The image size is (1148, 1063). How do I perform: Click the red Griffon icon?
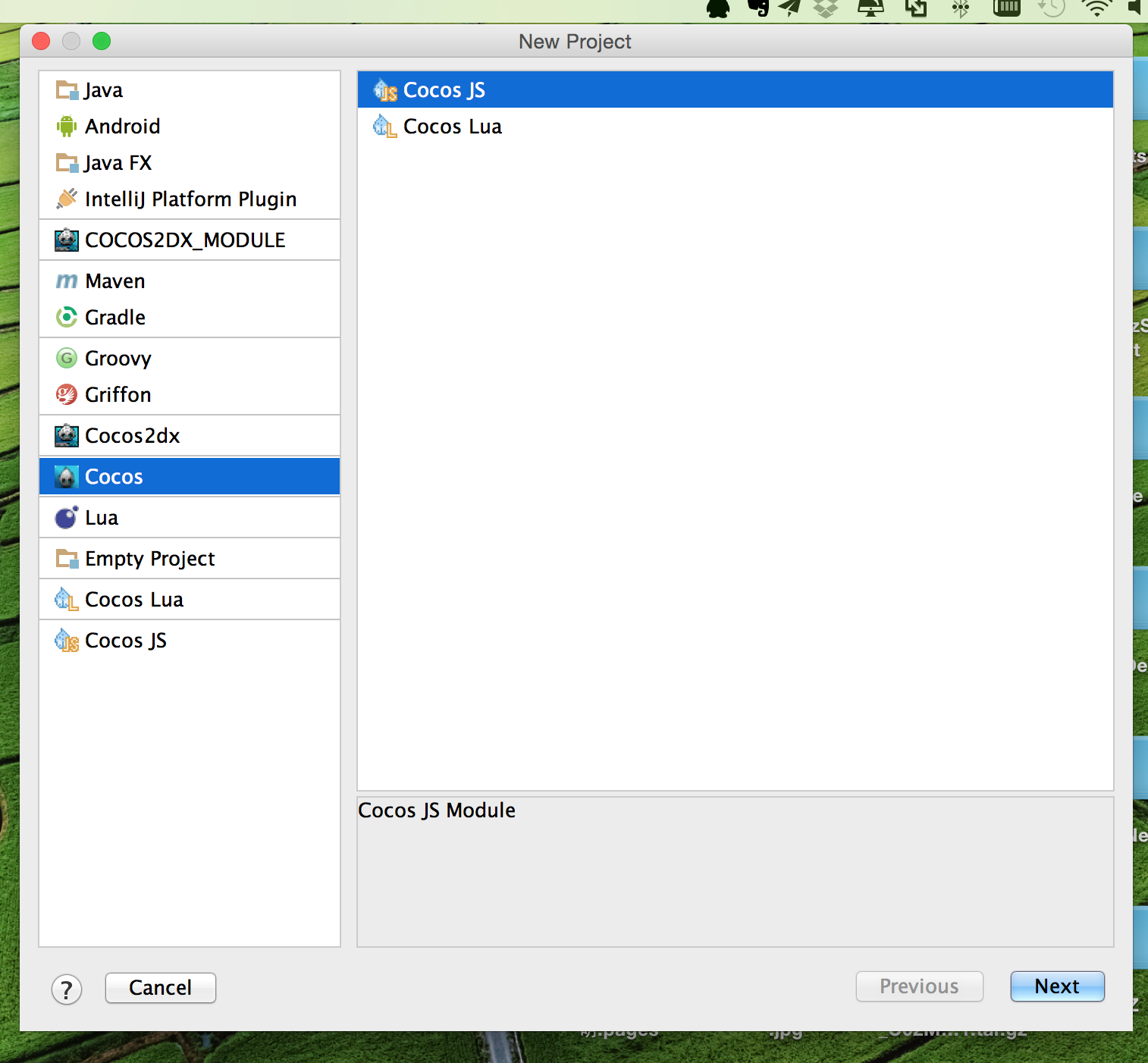tap(67, 394)
